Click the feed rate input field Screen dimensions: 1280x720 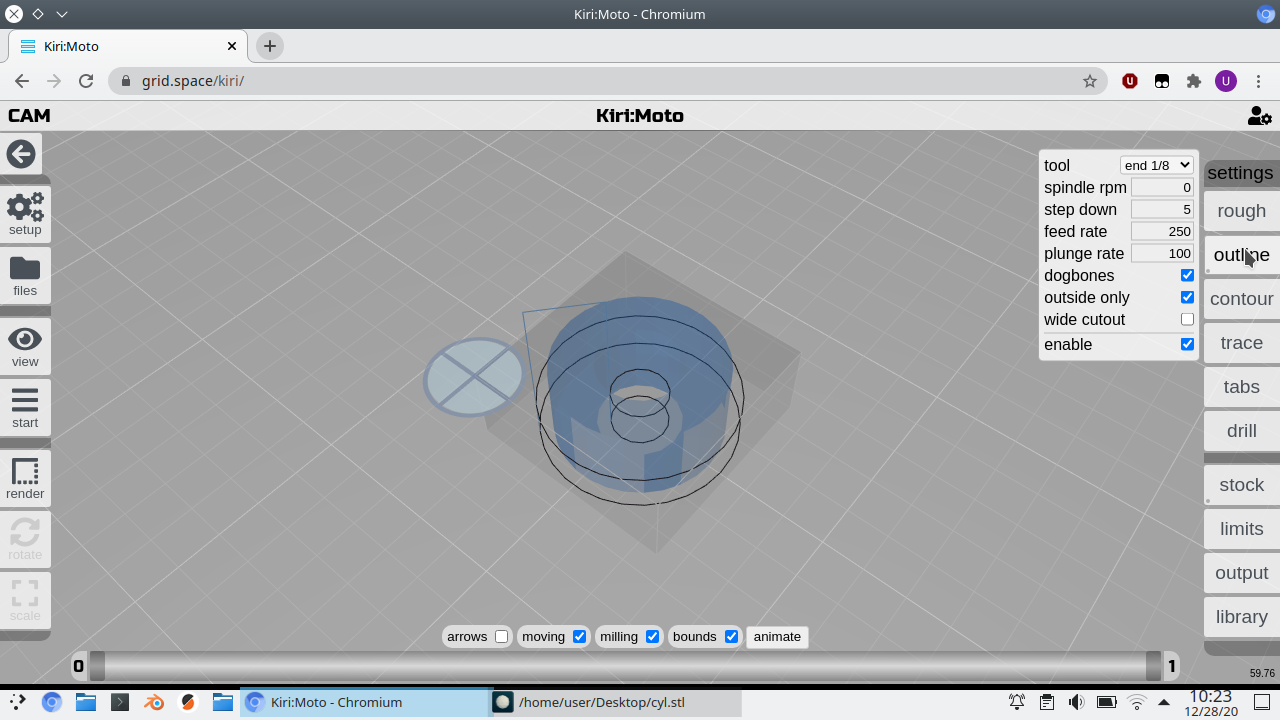tap(1161, 231)
